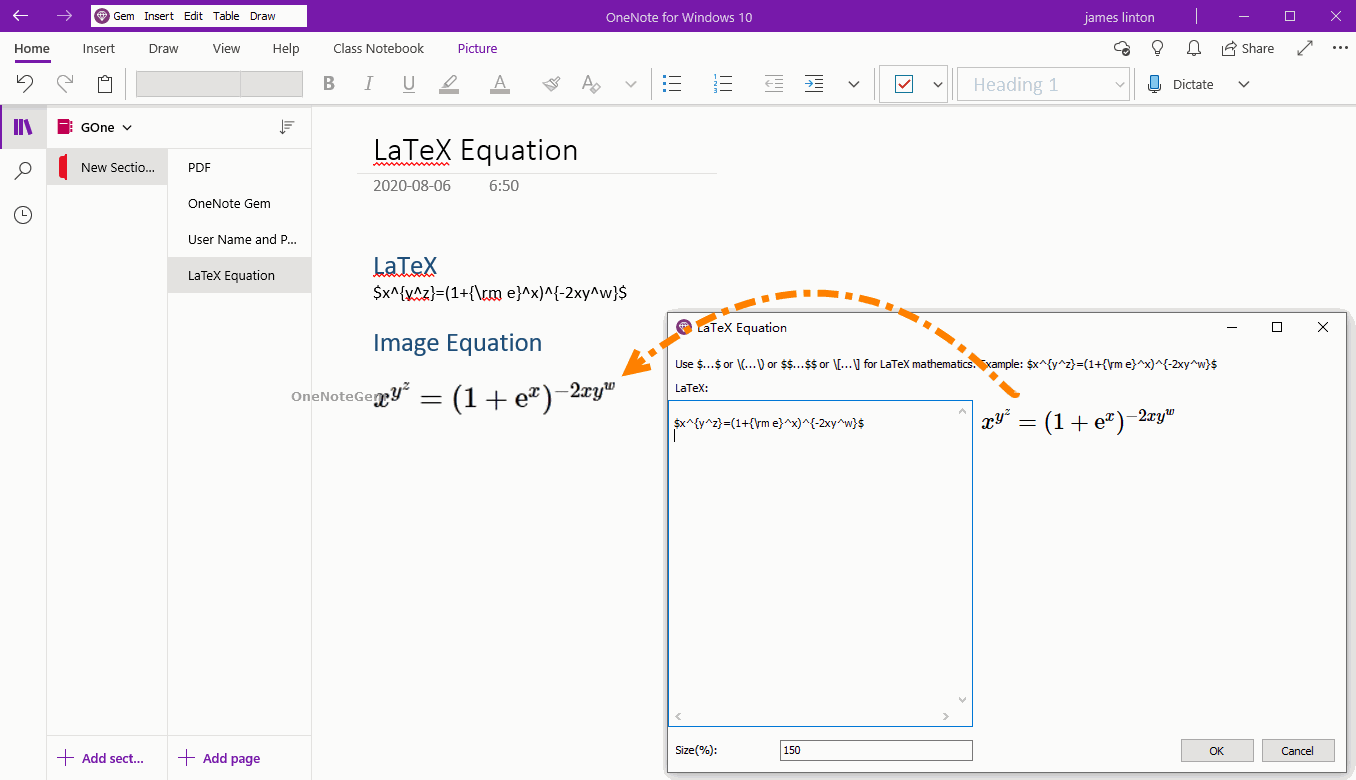Click the sync status cloud icon
Image resolution: width=1356 pixels, height=780 pixels.
1121,47
